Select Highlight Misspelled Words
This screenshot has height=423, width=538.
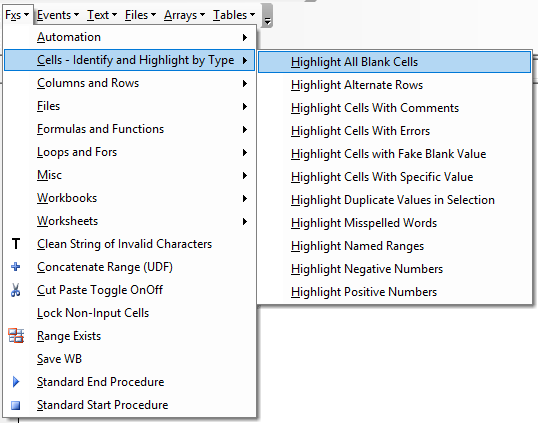[394, 223]
